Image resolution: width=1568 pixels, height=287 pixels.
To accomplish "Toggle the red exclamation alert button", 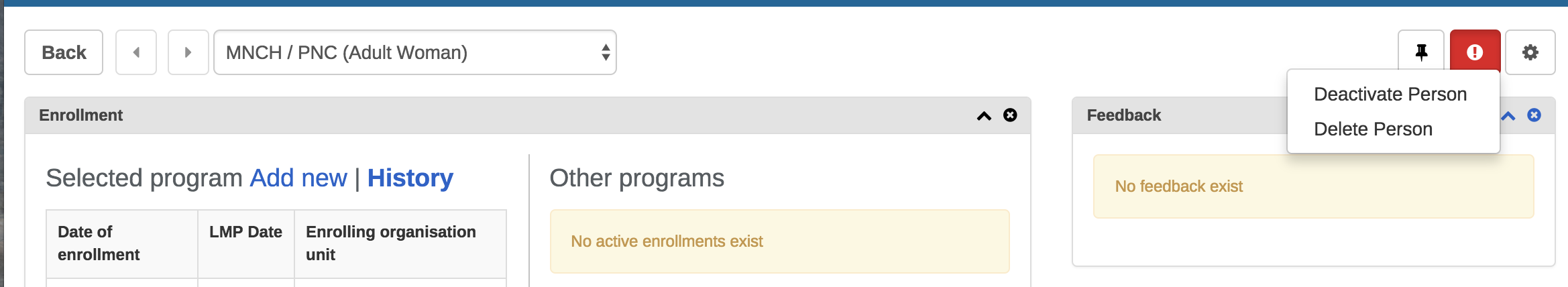I will pos(1475,52).
